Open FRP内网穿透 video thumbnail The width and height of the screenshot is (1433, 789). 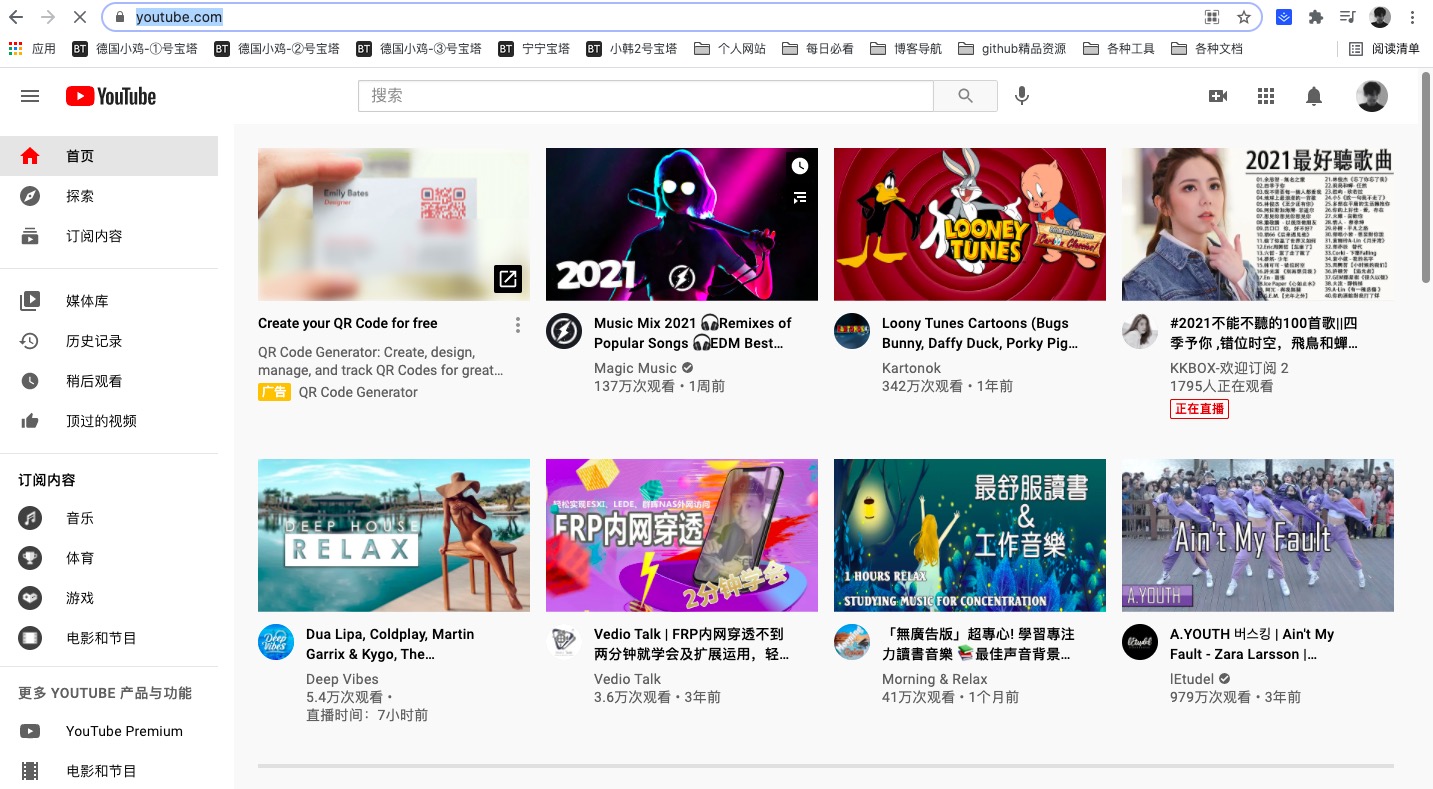click(682, 535)
